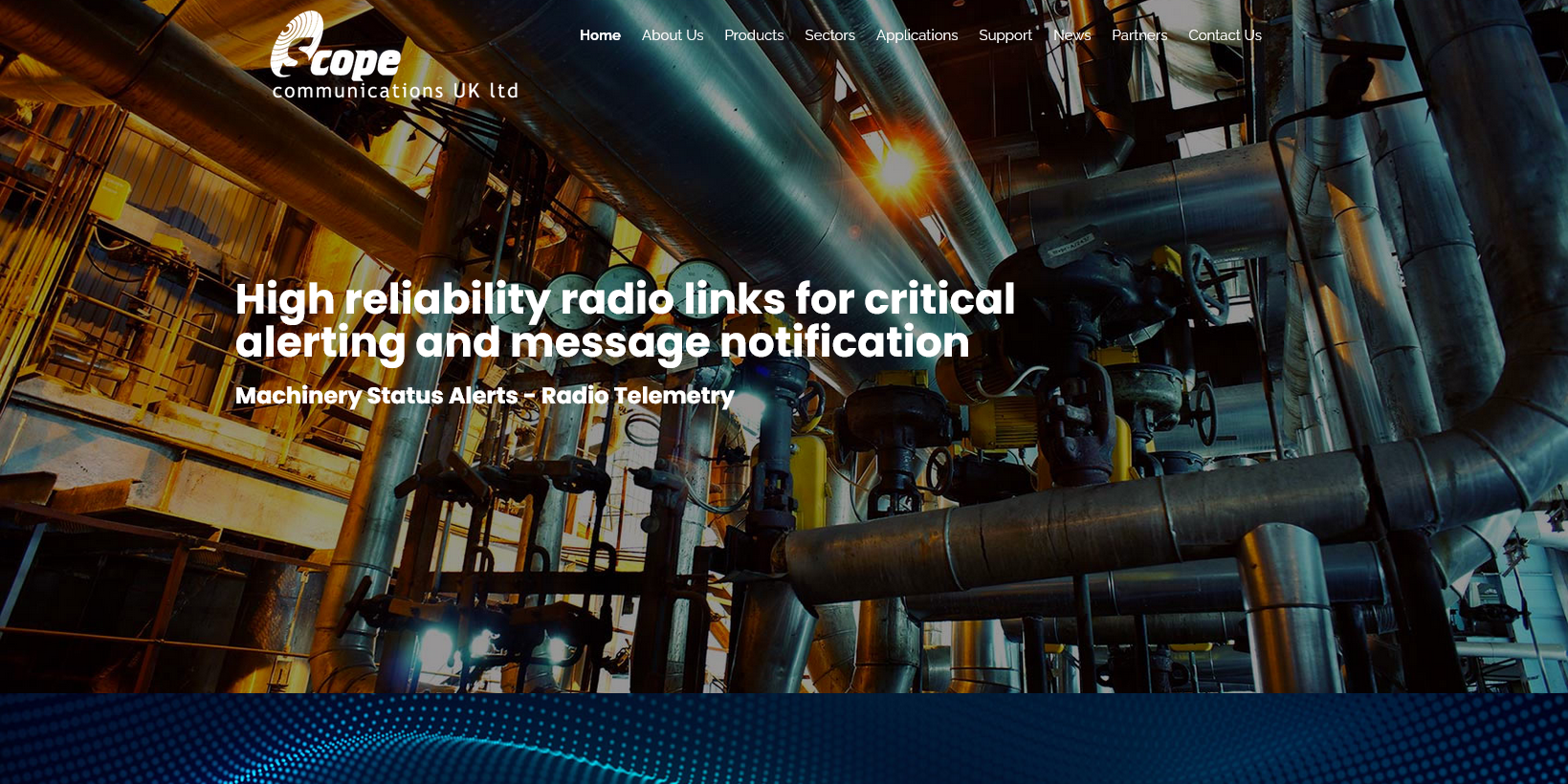Visit the Partners page

pos(1138,35)
